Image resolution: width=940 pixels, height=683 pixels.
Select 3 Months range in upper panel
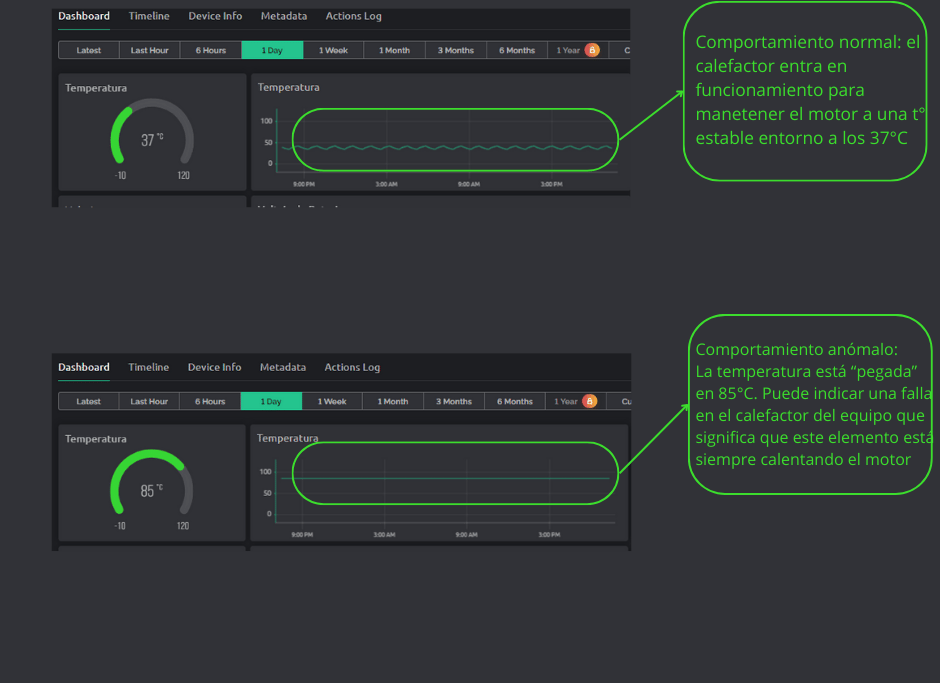pos(456,50)
